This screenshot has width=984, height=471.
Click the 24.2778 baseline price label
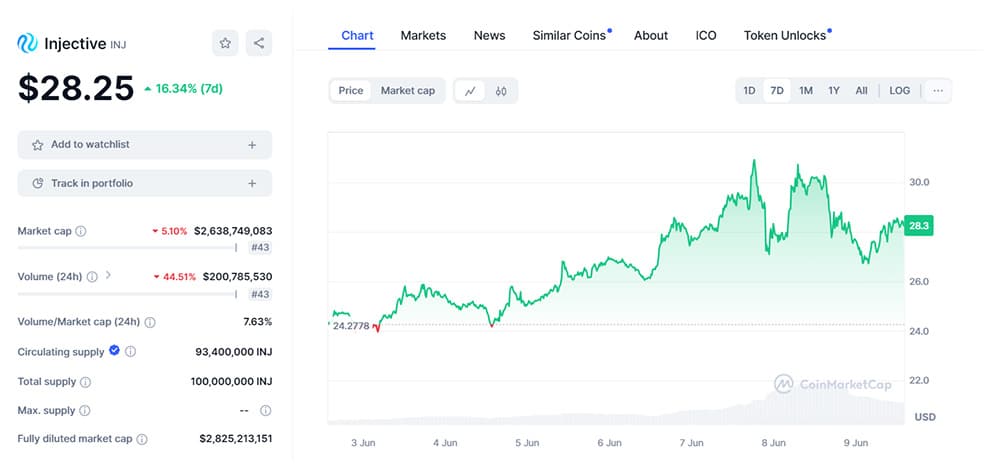(351, 326)
